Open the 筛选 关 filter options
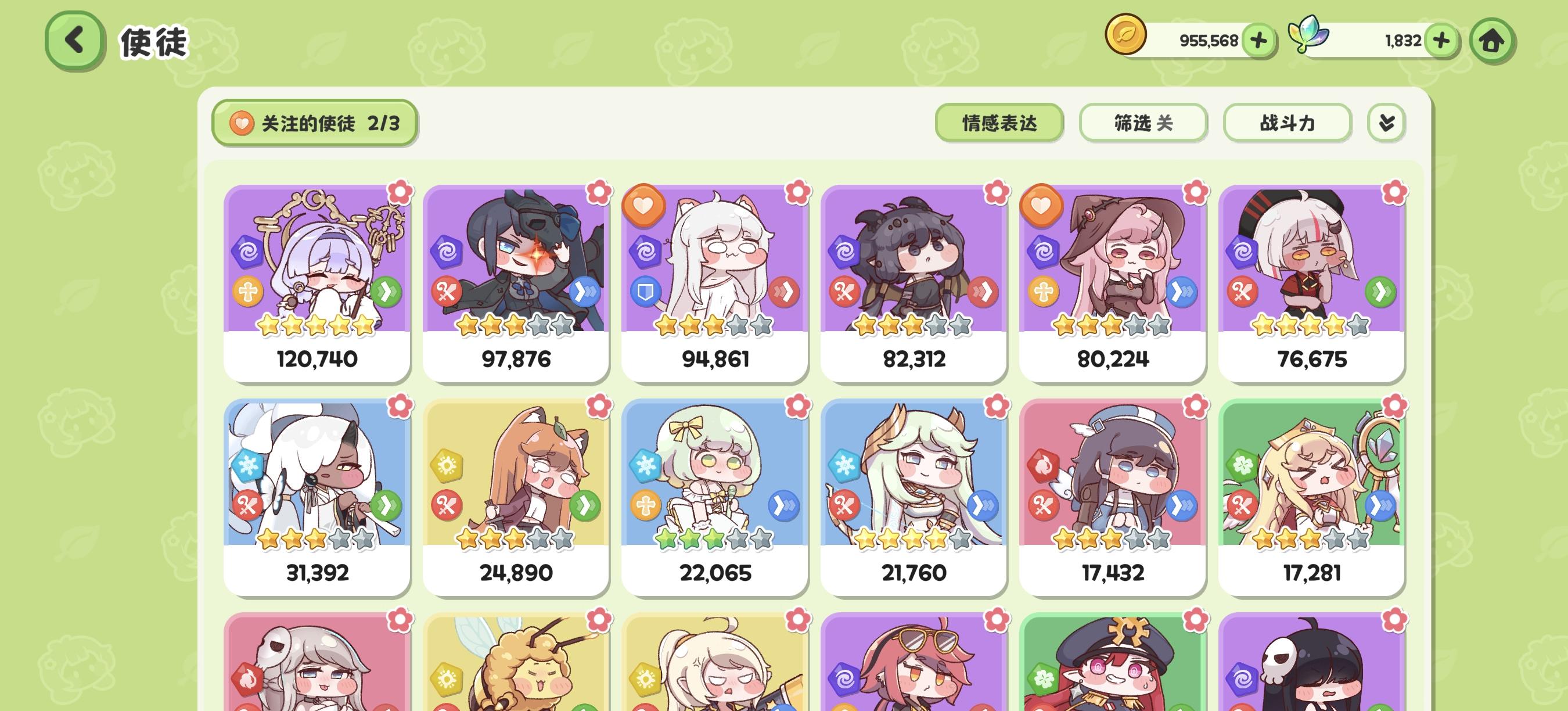 click(1143, 123)
